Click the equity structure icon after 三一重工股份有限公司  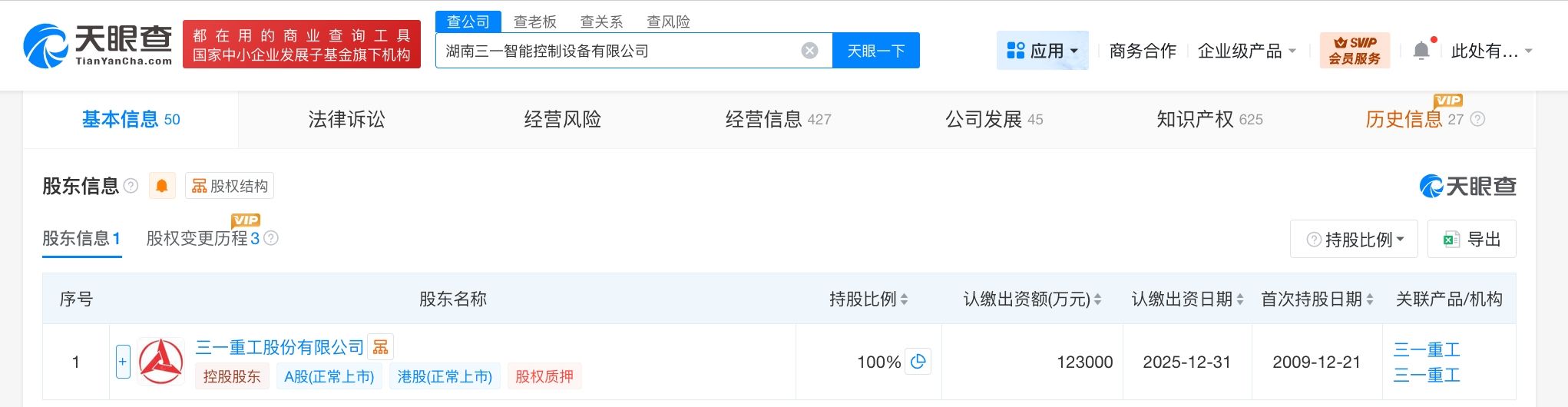tap(381, 347)
